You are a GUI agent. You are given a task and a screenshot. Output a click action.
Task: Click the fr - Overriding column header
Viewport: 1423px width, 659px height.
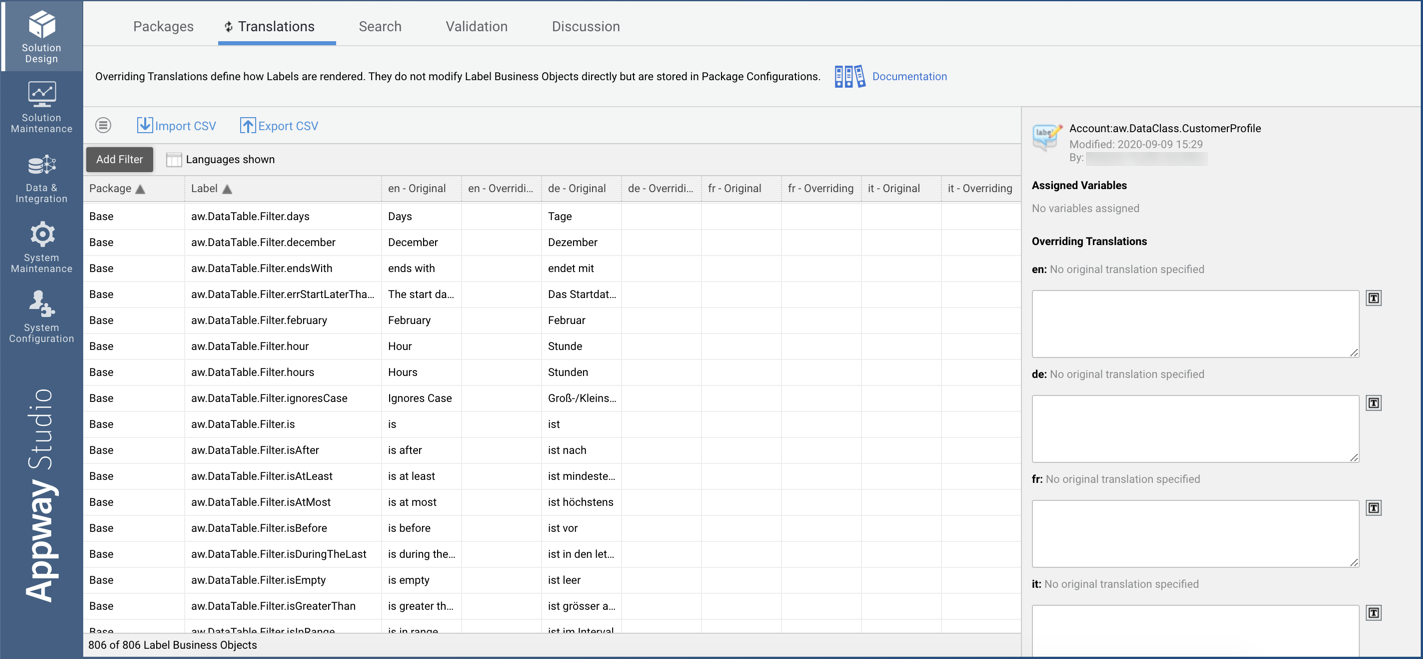(821, 189)
